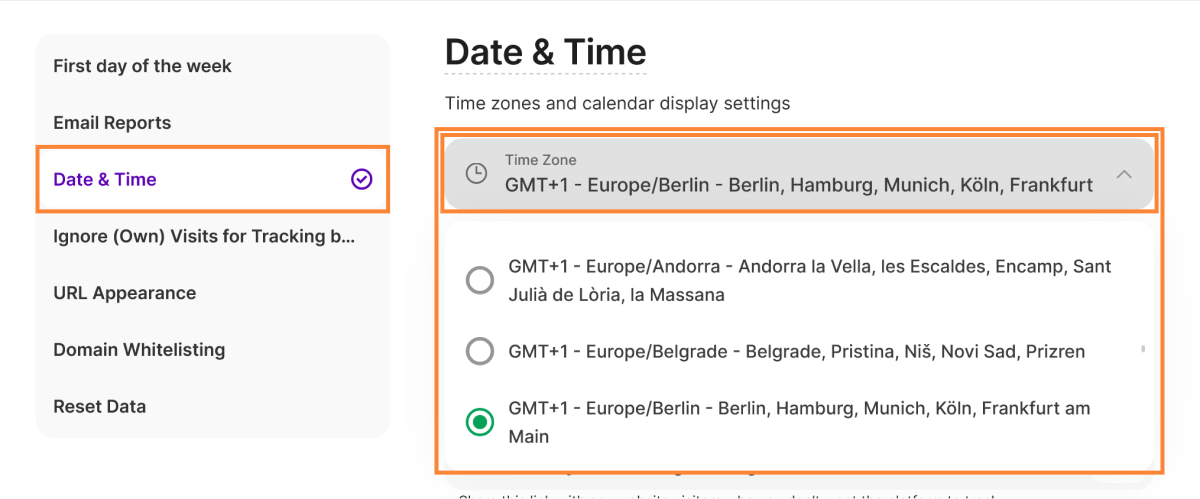1200x499 pixels.
Task: Open First day of the week settings
Action: point(142,66)
